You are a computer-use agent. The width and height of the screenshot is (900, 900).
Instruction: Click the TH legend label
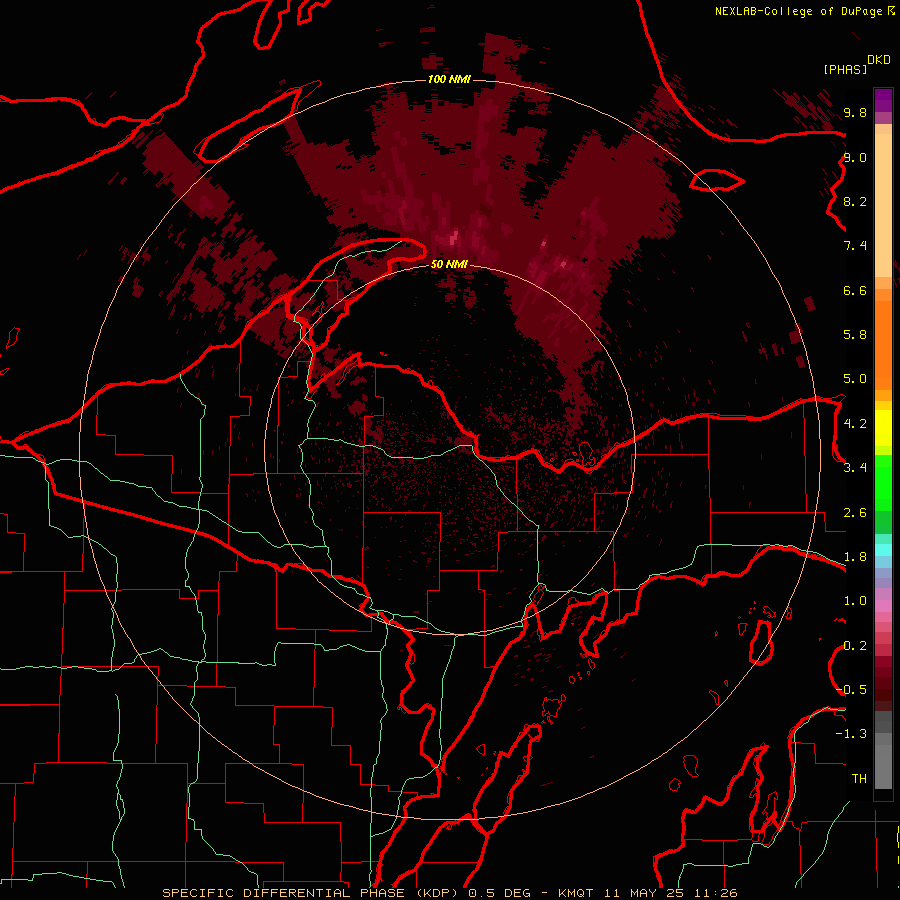pyautogui.click(x=859, y=778)
